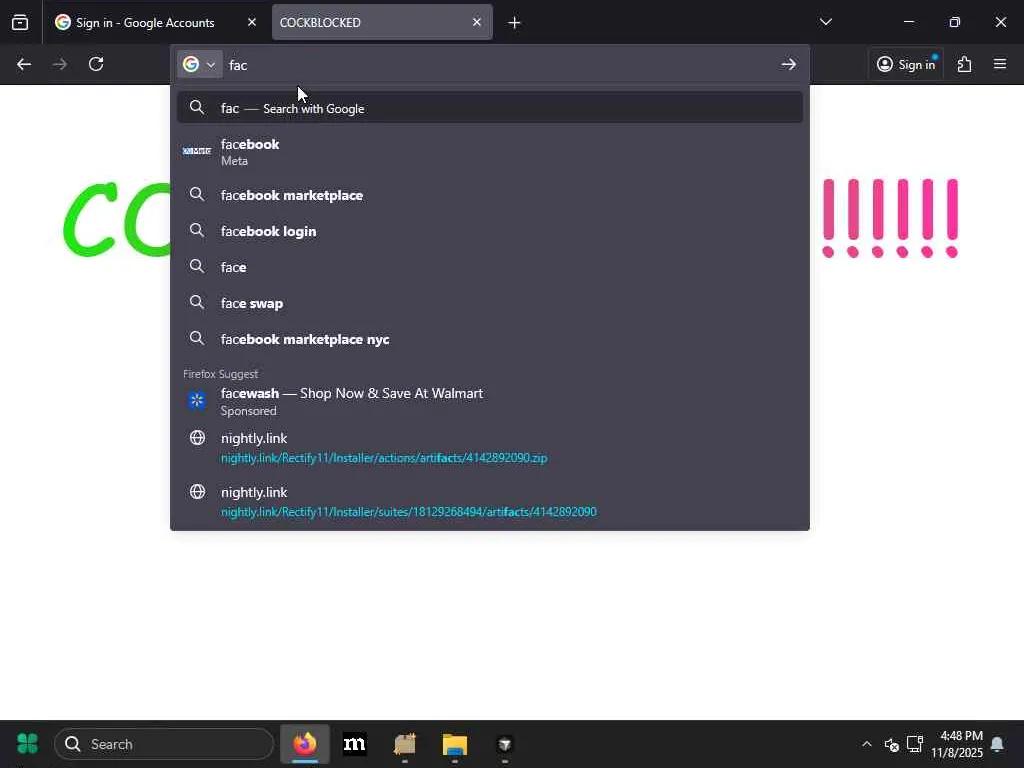Open the clock showing 4:48 PM
Viewport: 1024px width, 768px height.
(x=957, y=744)
